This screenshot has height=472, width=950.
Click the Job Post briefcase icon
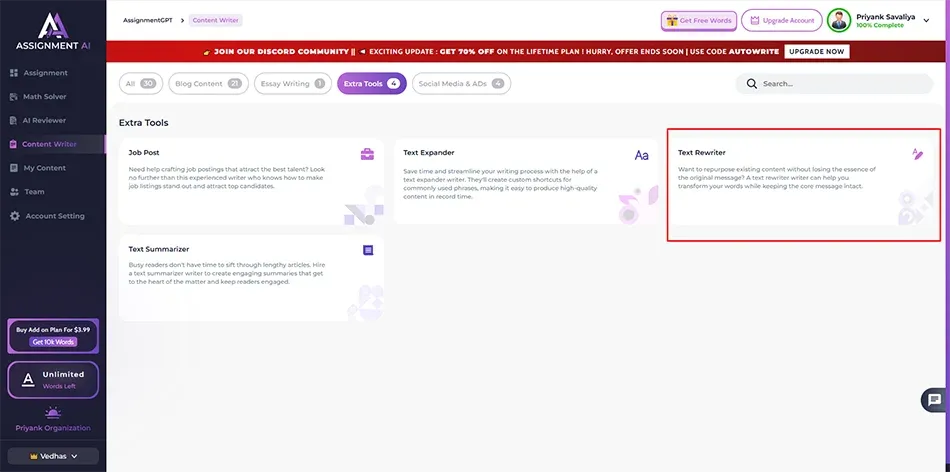(367, 154)
